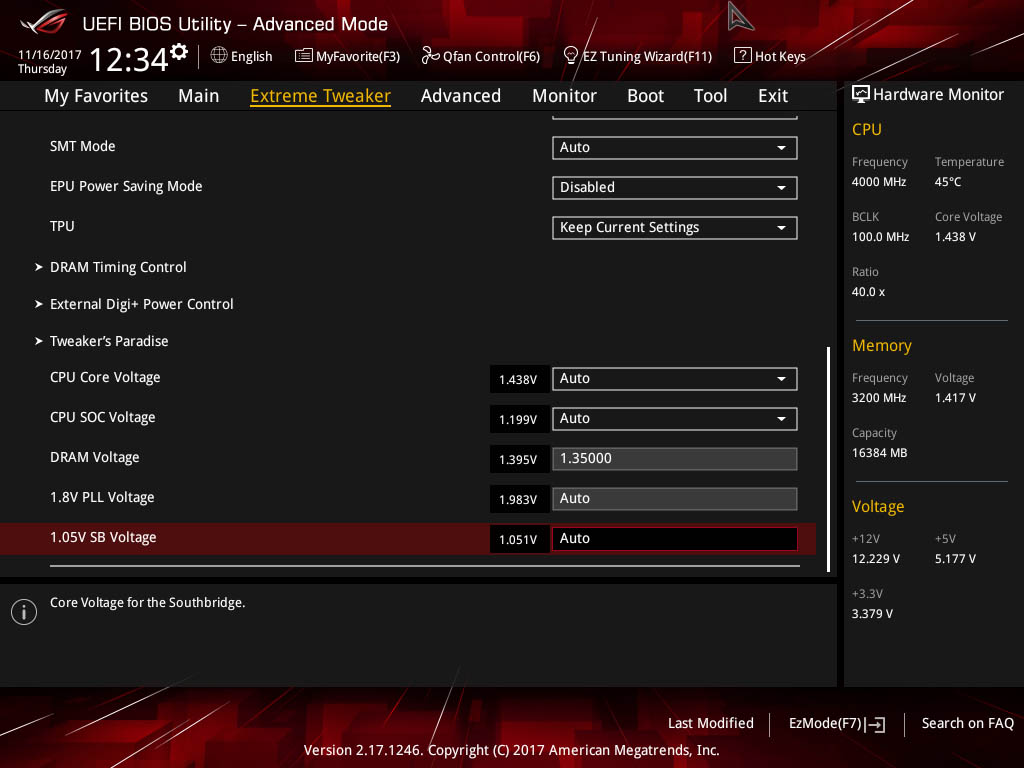Select the TPU label
Screen dimensions: 1024x768
62,226
